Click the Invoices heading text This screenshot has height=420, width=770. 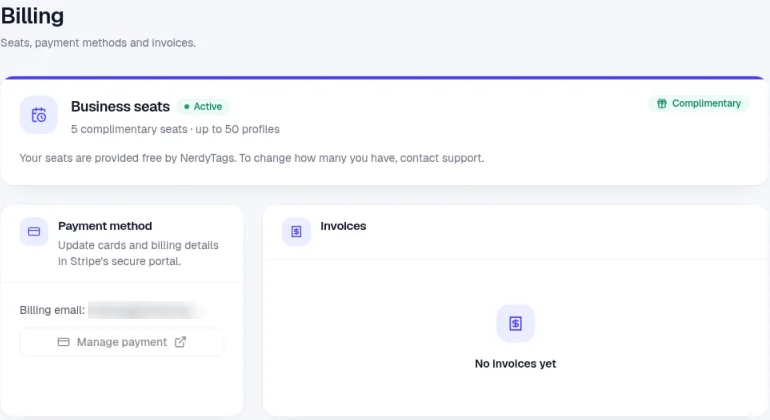pyautogui.click(x=343, y=226)
